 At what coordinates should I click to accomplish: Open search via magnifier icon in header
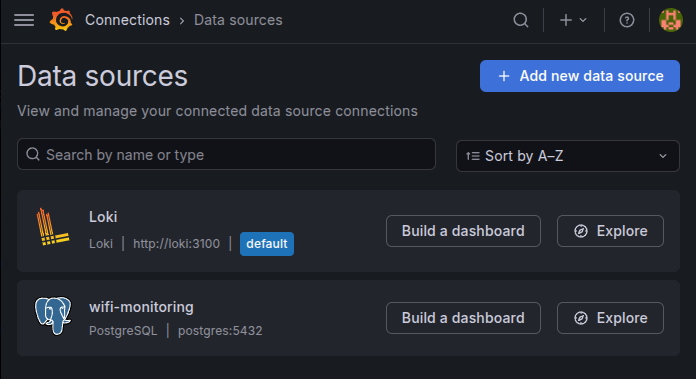coord(521,20)
